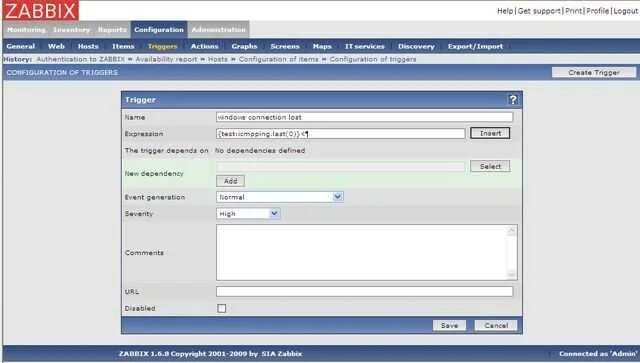Go to Web submenu

pos(56,47)
